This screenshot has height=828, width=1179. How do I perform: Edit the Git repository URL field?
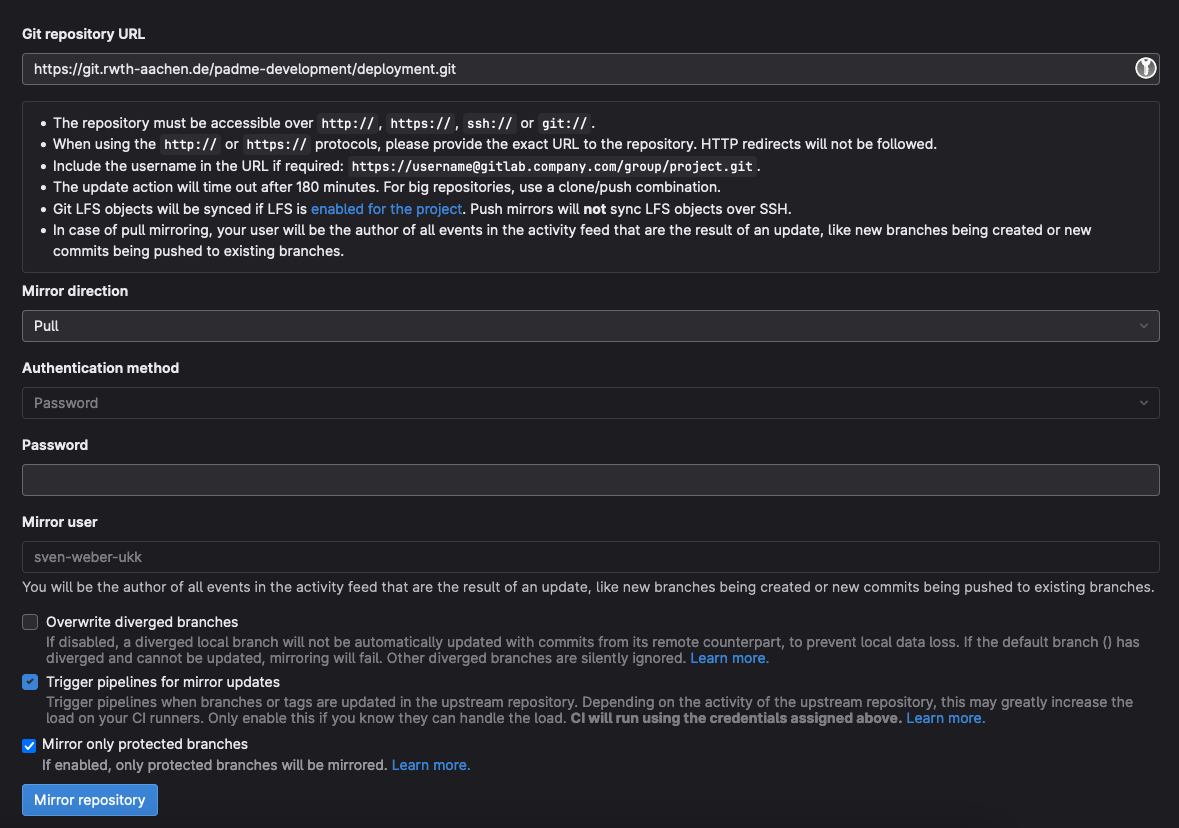(x=590, y=69)
